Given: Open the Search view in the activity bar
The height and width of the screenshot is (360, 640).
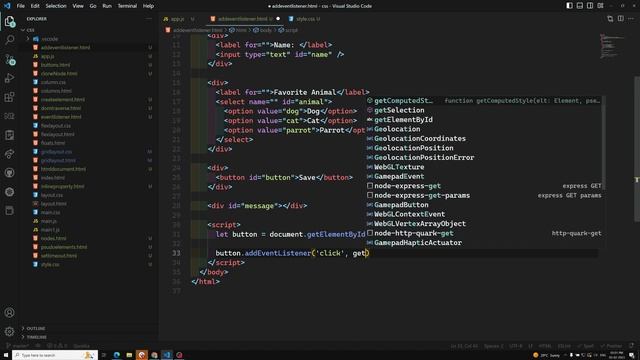Looking at the screenshot, I should tap(9, 40).
